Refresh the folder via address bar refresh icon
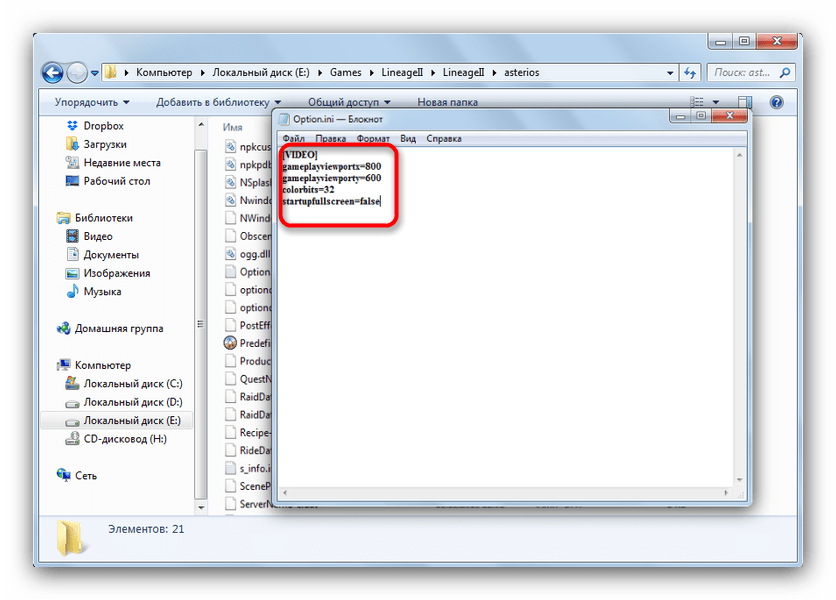Viewport: 836px width, 600px height. click(x=690, y=73)
